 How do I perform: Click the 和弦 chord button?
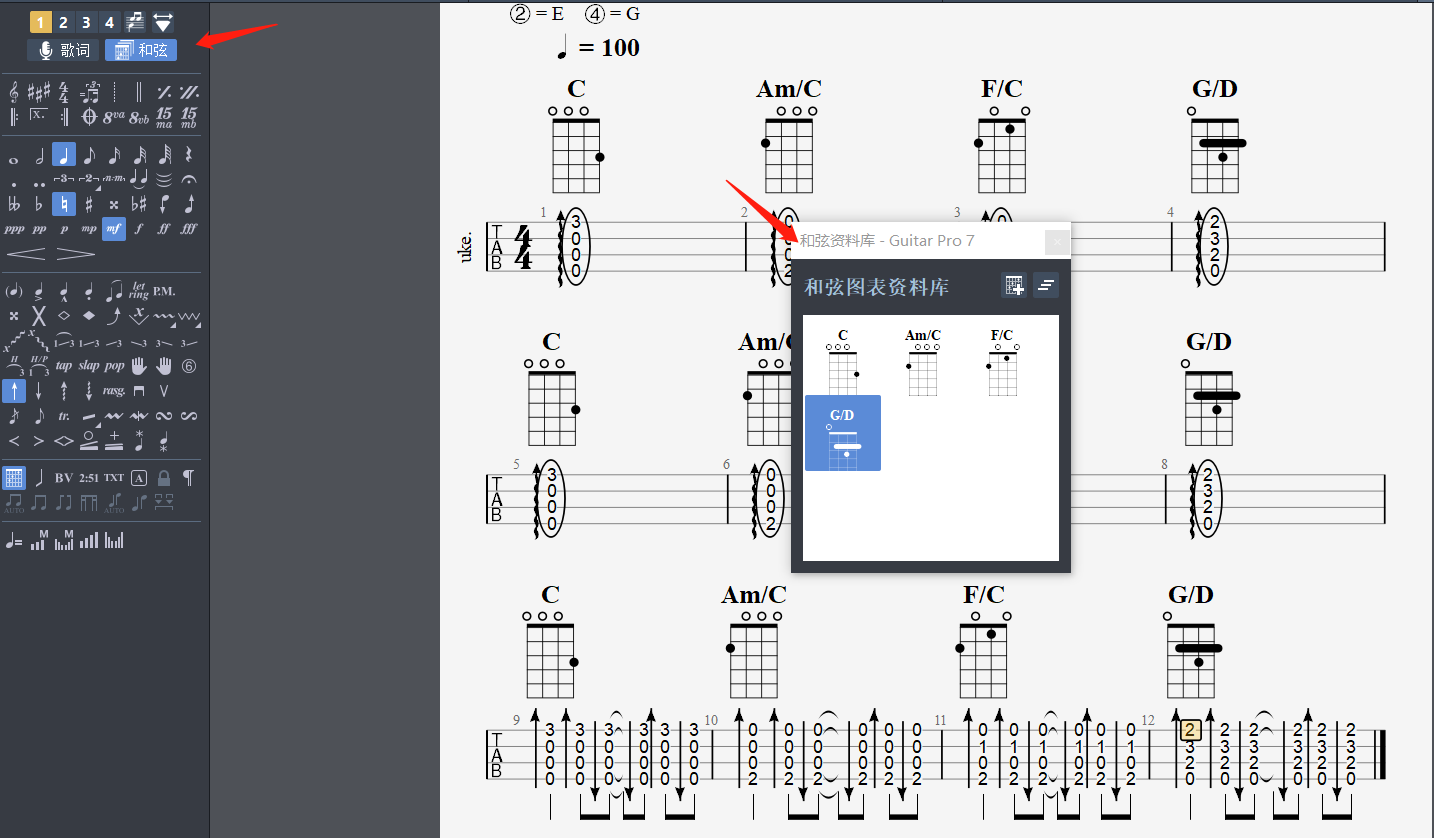pyautogui.click(x=141, y=50)
